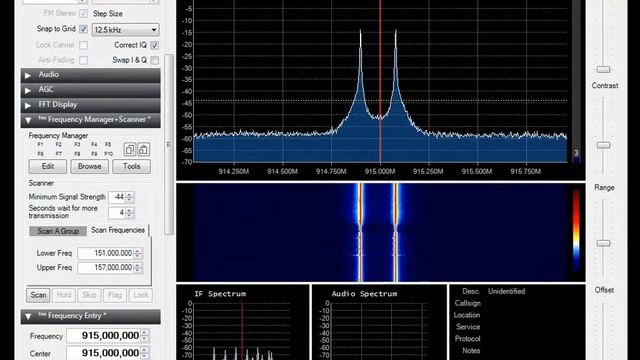640x360 pixels.
Task: Click the Lower Freq 151,000,000 field
Action: click(106, 253)
